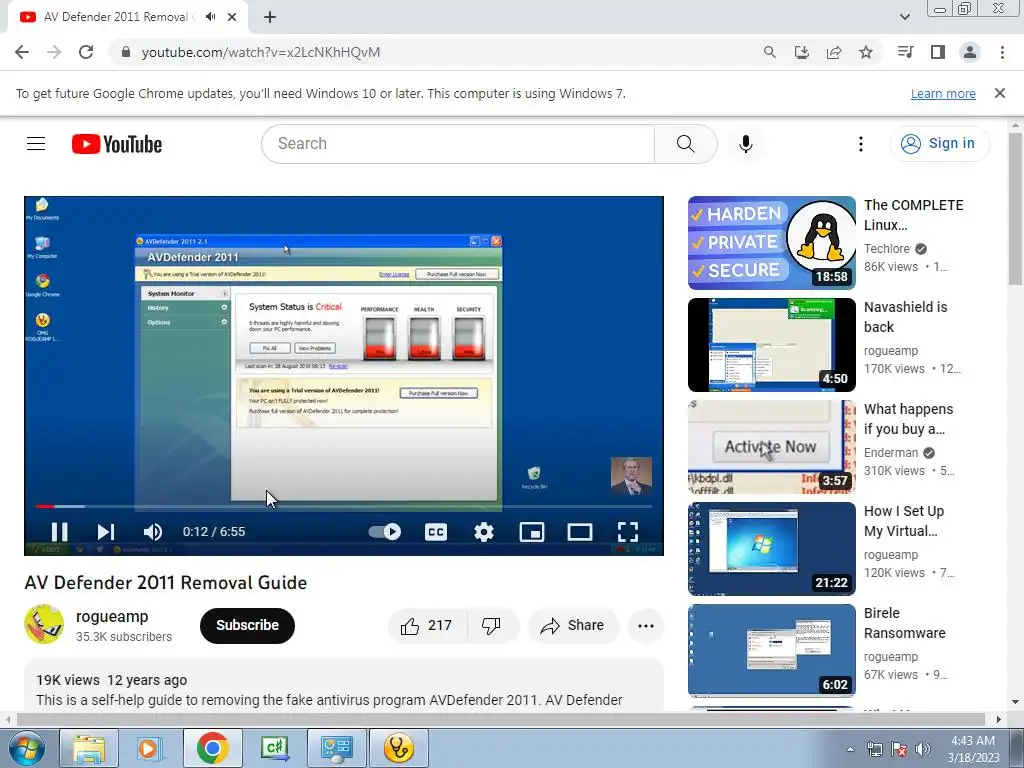Switch to theater mode
The width and height of the screenshot is (1024, 768).
coord(580,532)
